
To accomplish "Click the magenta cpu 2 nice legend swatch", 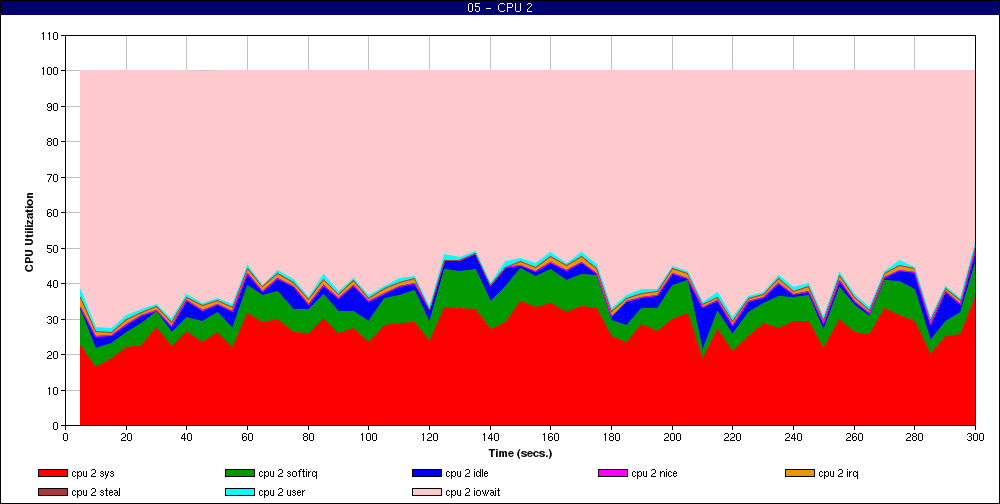I will pos(613,473).
